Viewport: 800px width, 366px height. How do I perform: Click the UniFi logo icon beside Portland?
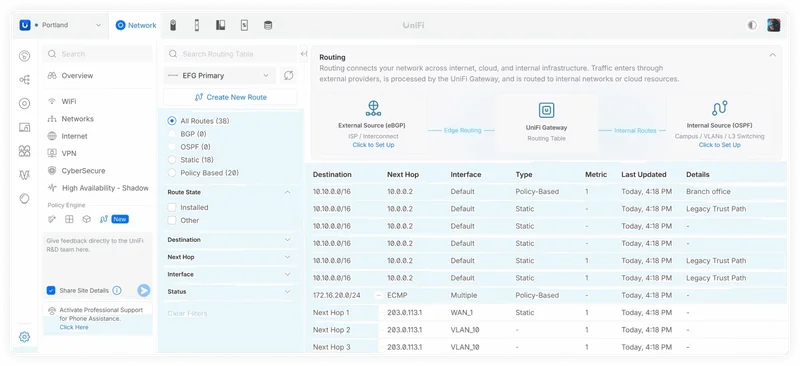25,25
